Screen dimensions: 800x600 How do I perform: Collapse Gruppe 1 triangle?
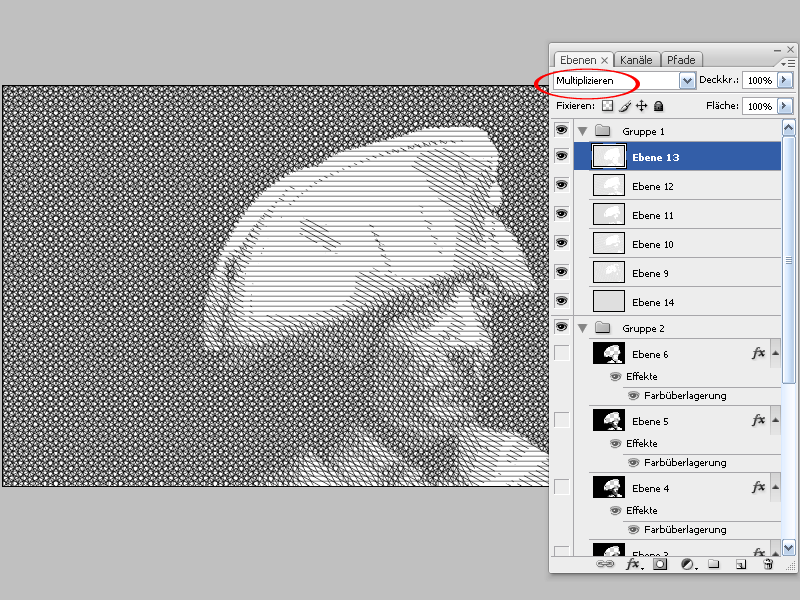pyautogui.click(x=582, y=132)
